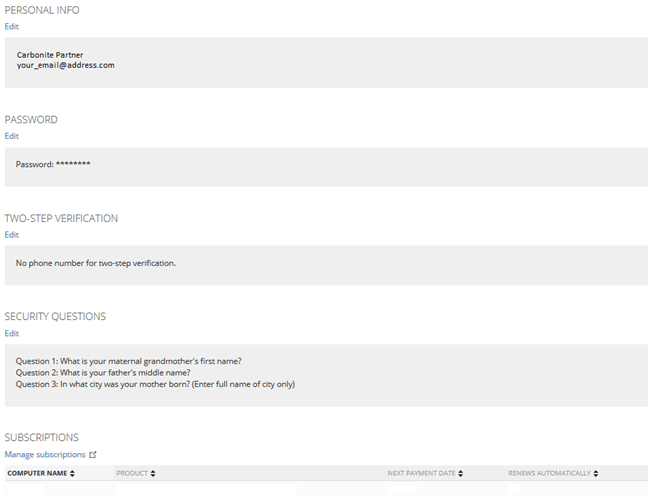This screenshot has height=497, width=650.
Task: Click Question 1 about maternal grandmother's name
Action: pyautogui.click(x=129, y=361)
